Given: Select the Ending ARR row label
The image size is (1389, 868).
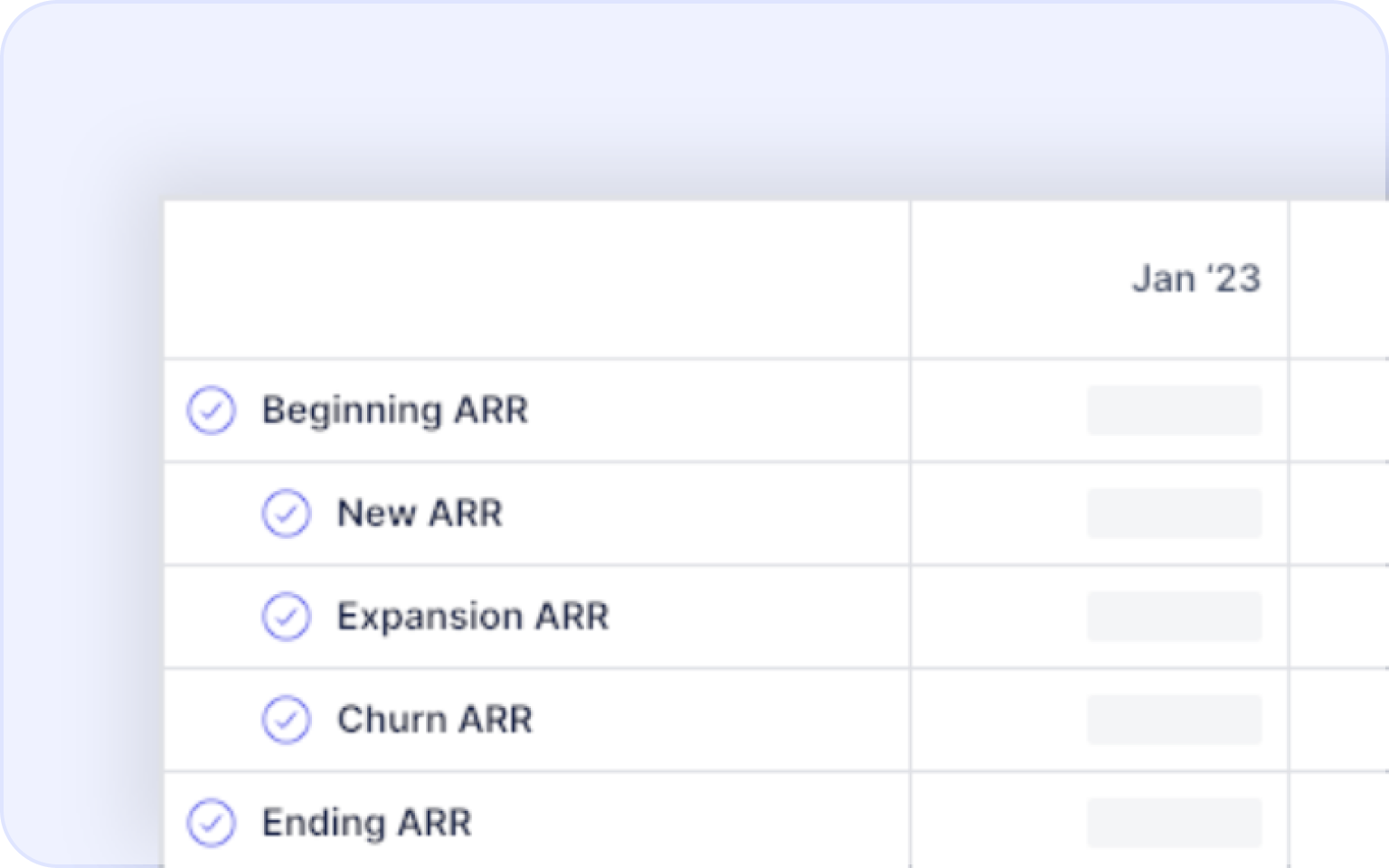Looking at the screenshot, I should 366,823.
